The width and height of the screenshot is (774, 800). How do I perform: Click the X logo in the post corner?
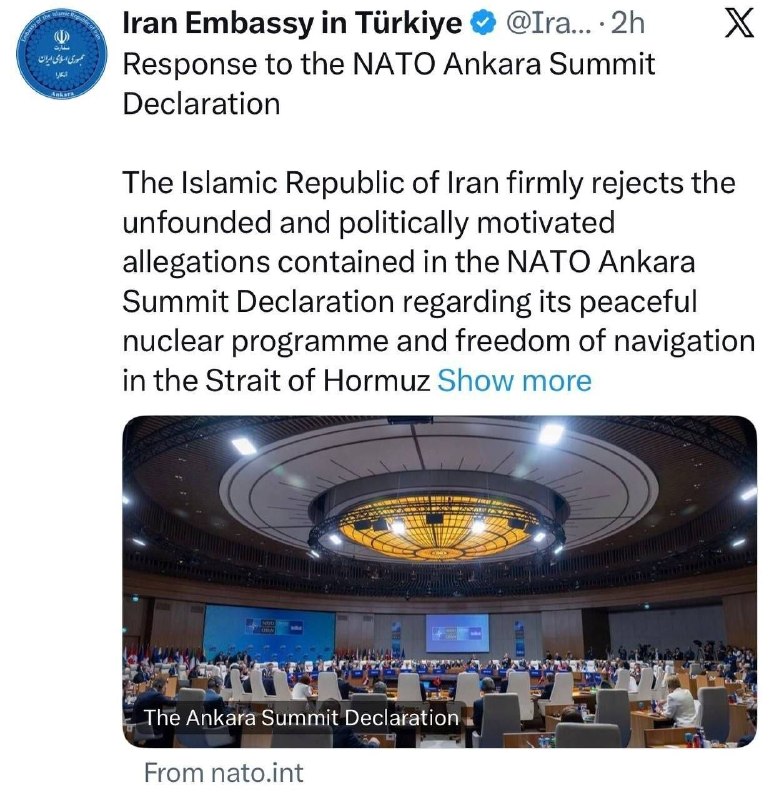tap(739, 23)
